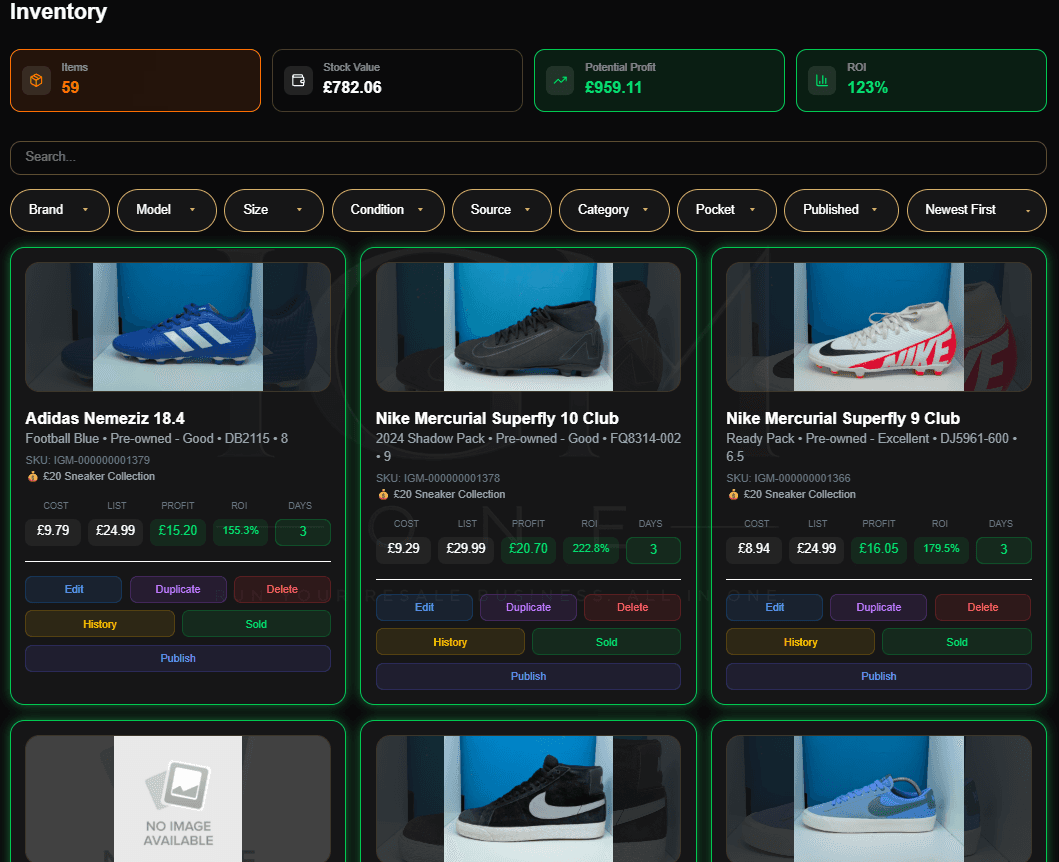This screenshot has height=862, width=1059.
Task: Click SKU IGM-000000001379 text
Action: (88, 460)
